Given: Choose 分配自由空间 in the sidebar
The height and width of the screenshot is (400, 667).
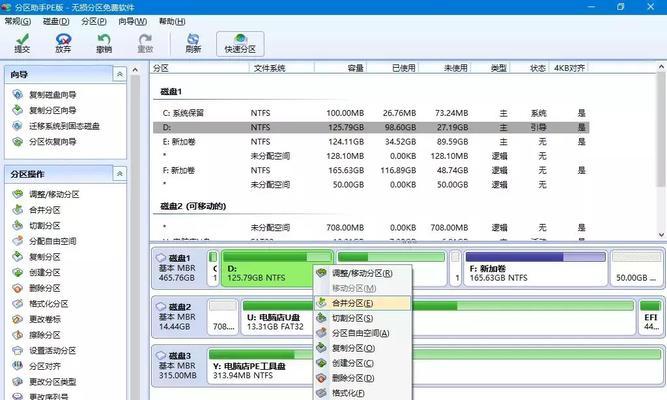Looking at the screenshot, I should (52, 241).
